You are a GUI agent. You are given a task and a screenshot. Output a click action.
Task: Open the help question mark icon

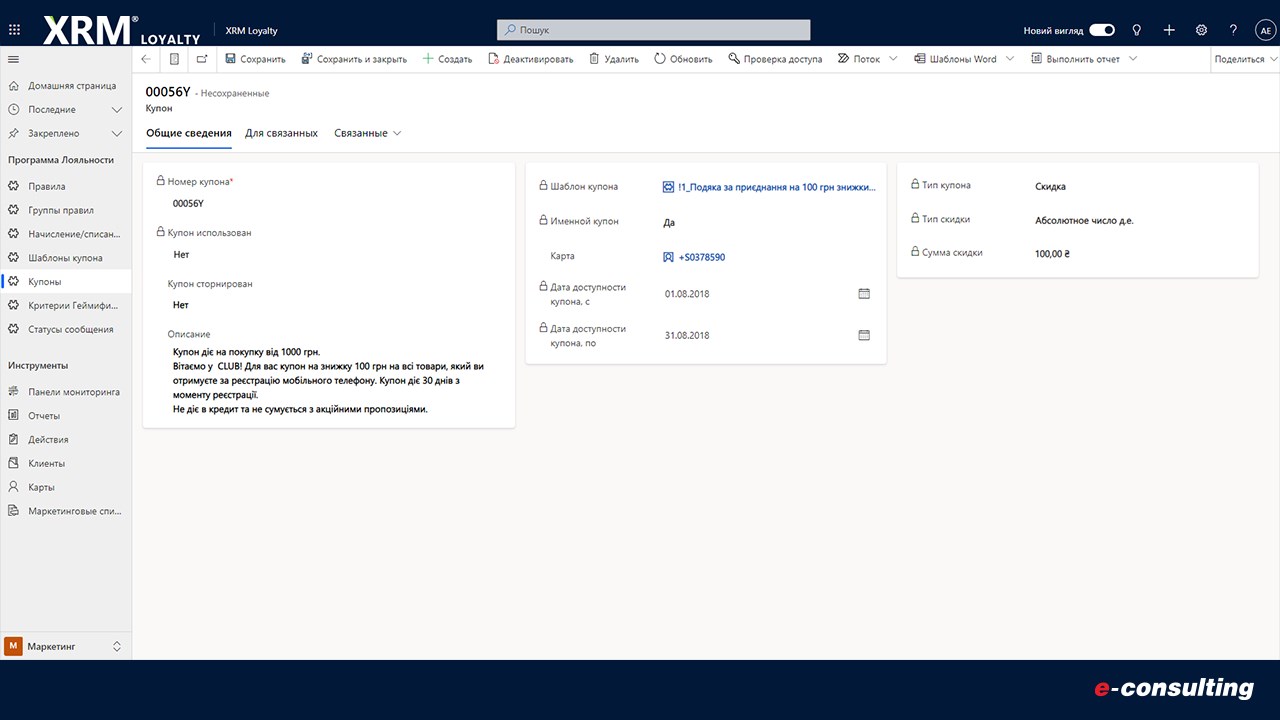click(x=1233, y=30)
